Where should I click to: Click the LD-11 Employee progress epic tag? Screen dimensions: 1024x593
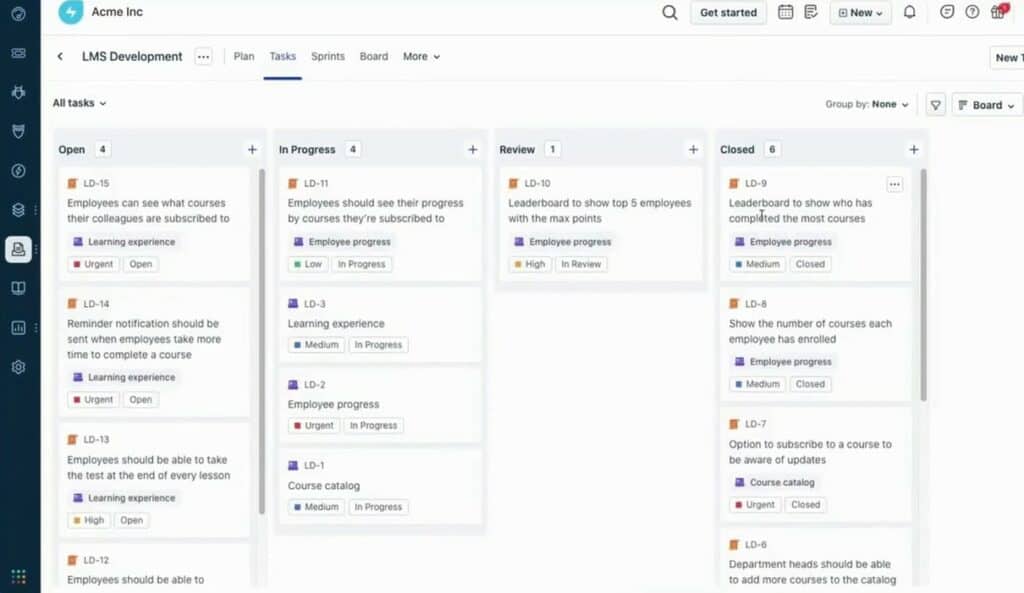click(342, 242)
